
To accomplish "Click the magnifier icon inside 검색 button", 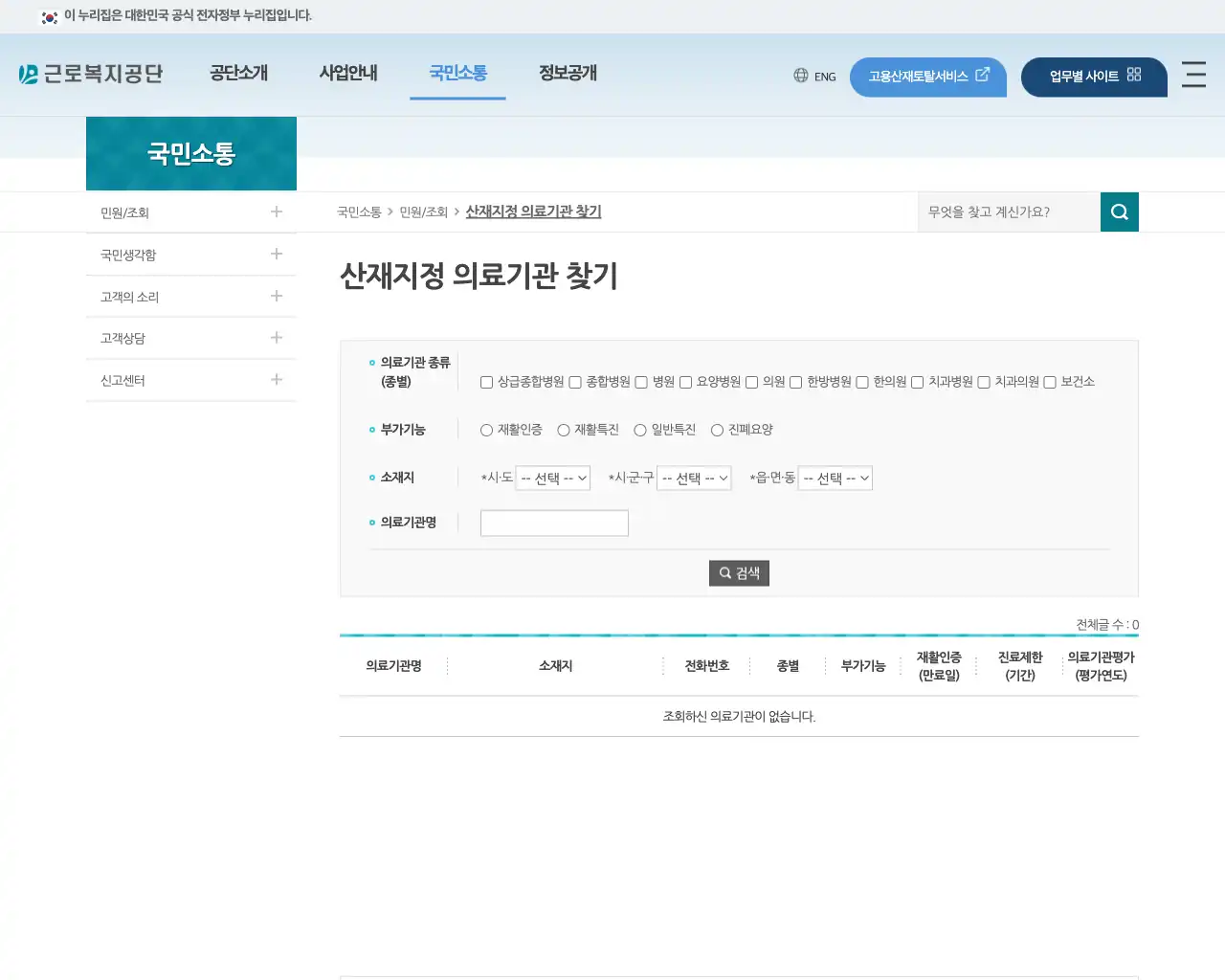I will [x=725, y=572].
